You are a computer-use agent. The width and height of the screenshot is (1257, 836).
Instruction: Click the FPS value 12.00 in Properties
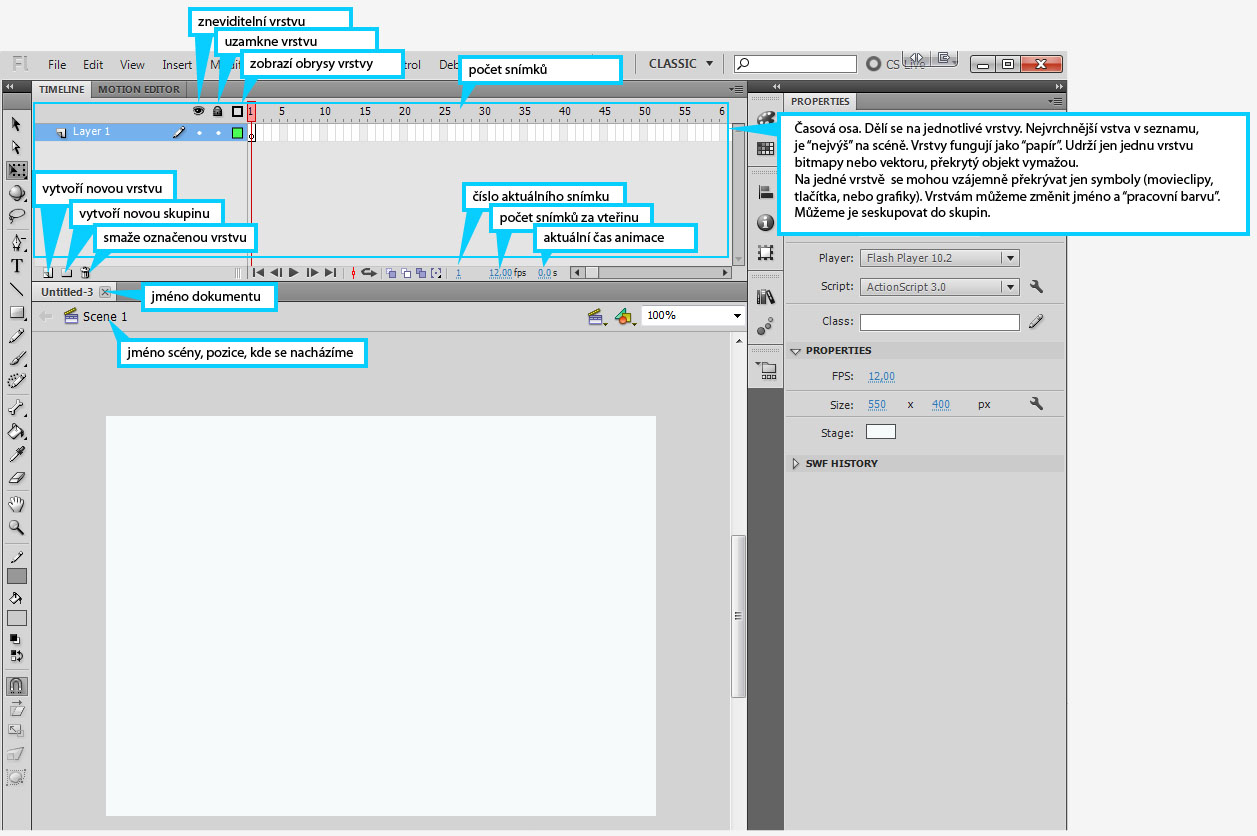click(881, 377)
